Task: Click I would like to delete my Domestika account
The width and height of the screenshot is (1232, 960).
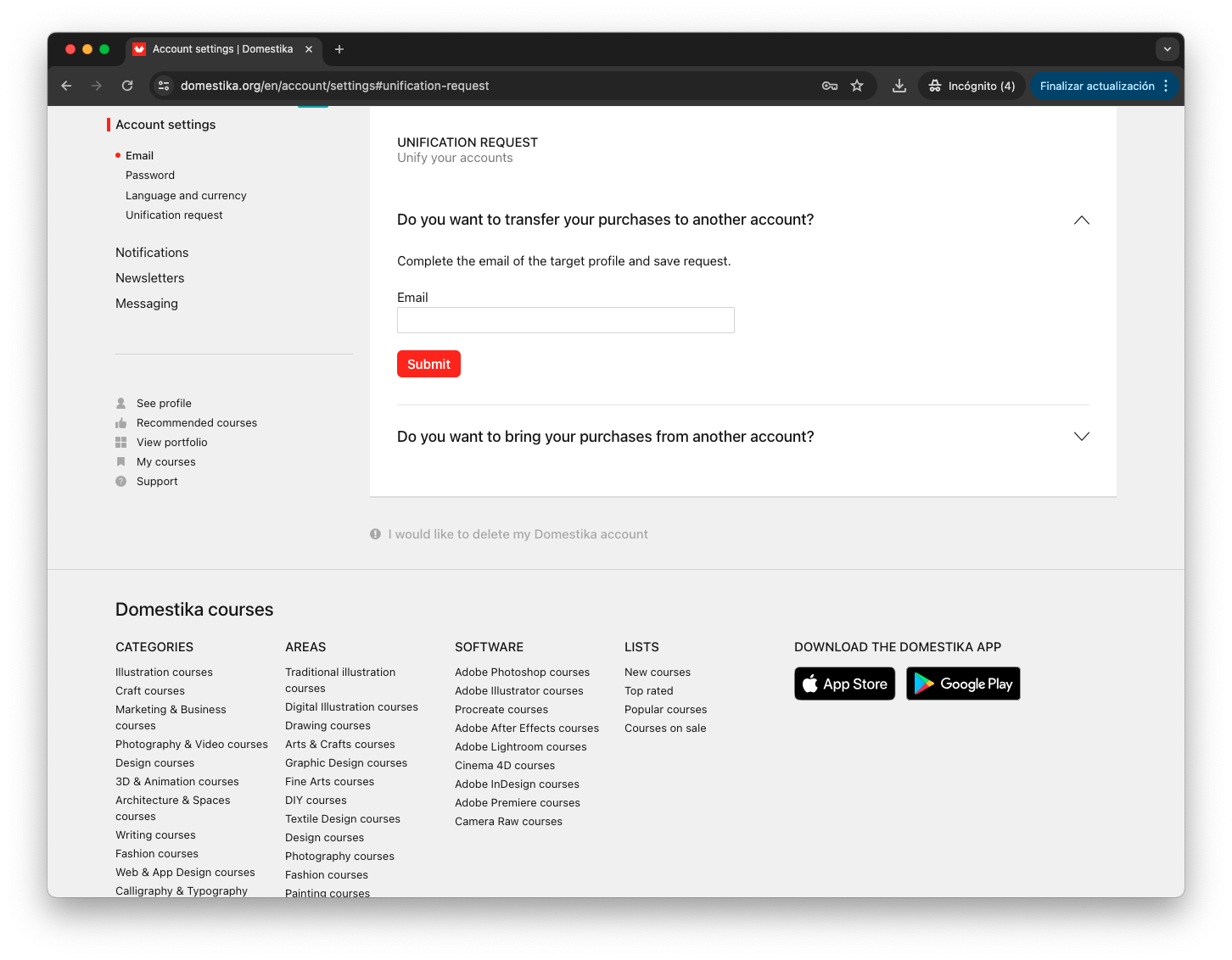Action: (x=518, y=534)
